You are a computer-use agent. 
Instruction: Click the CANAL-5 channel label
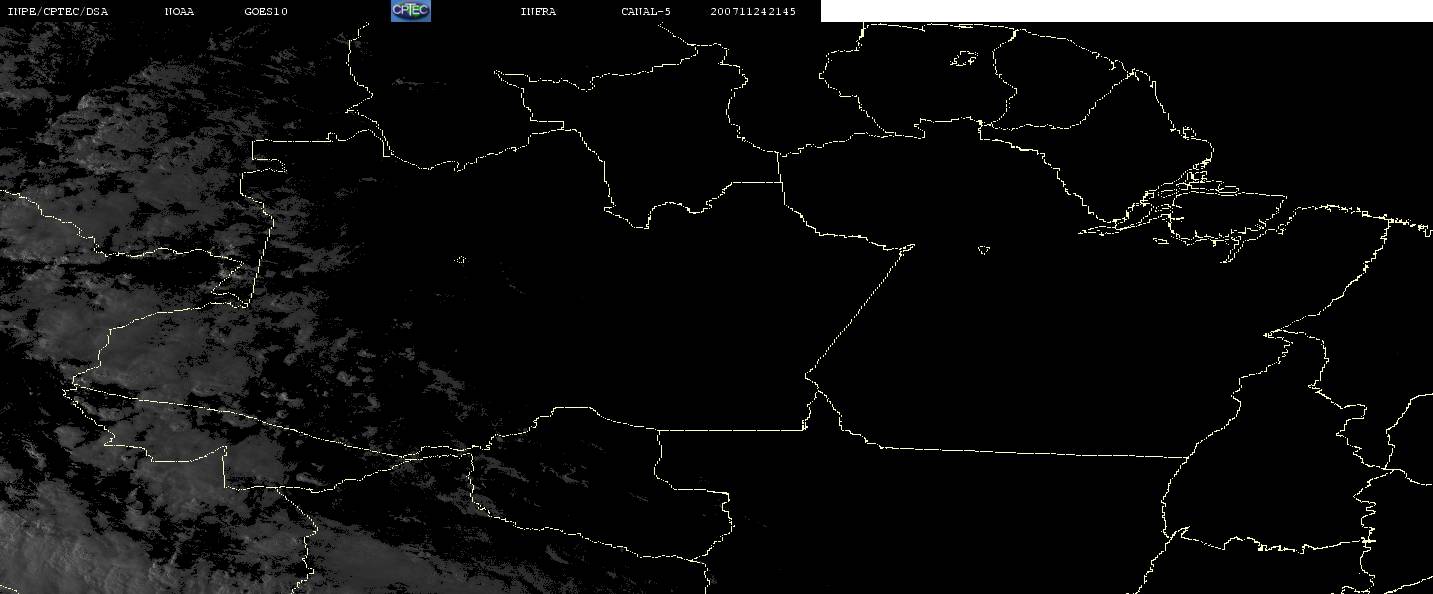tap(646, 11)
